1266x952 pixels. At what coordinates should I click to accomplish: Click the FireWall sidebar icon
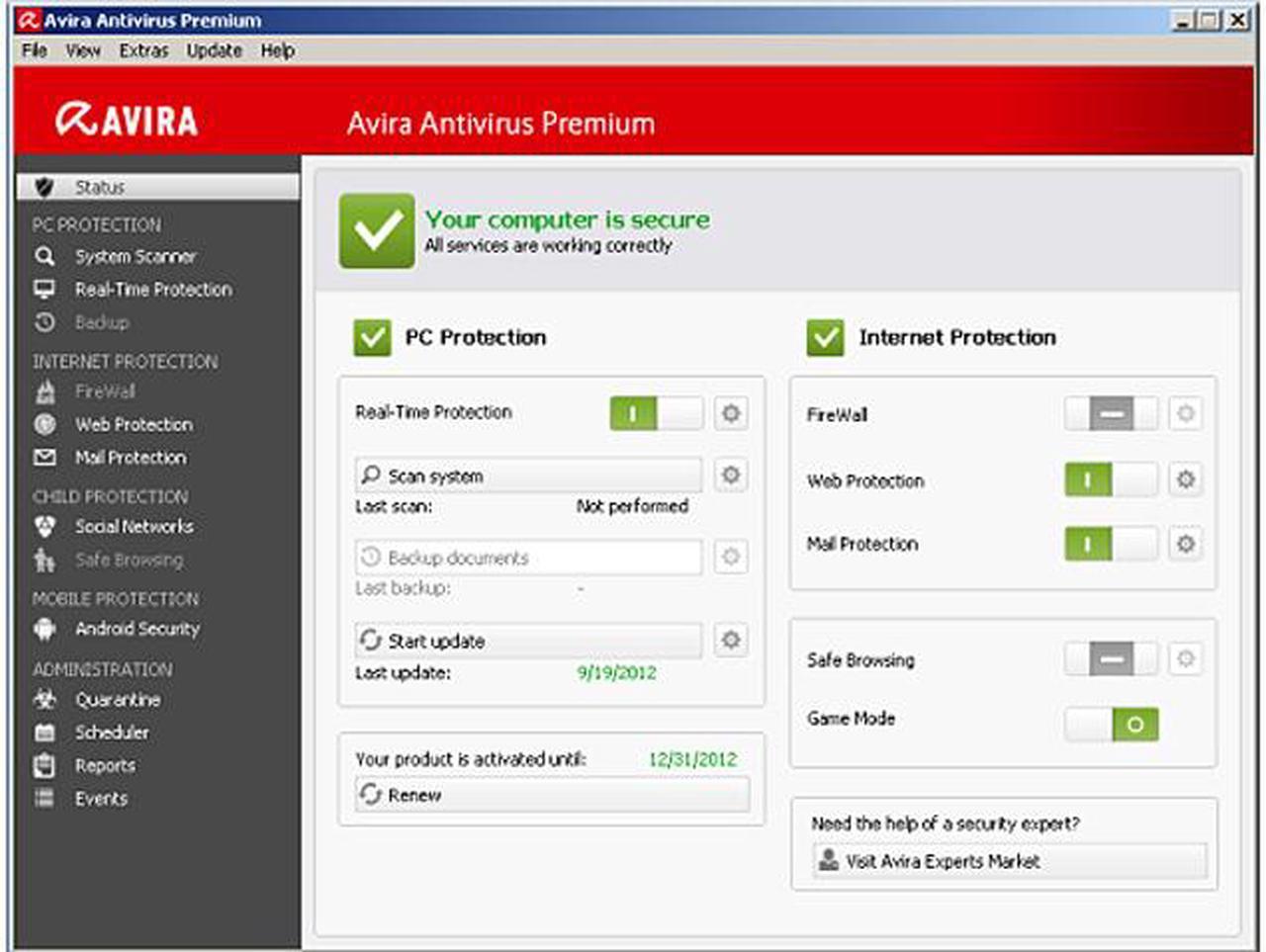click(x=45, y=391)
